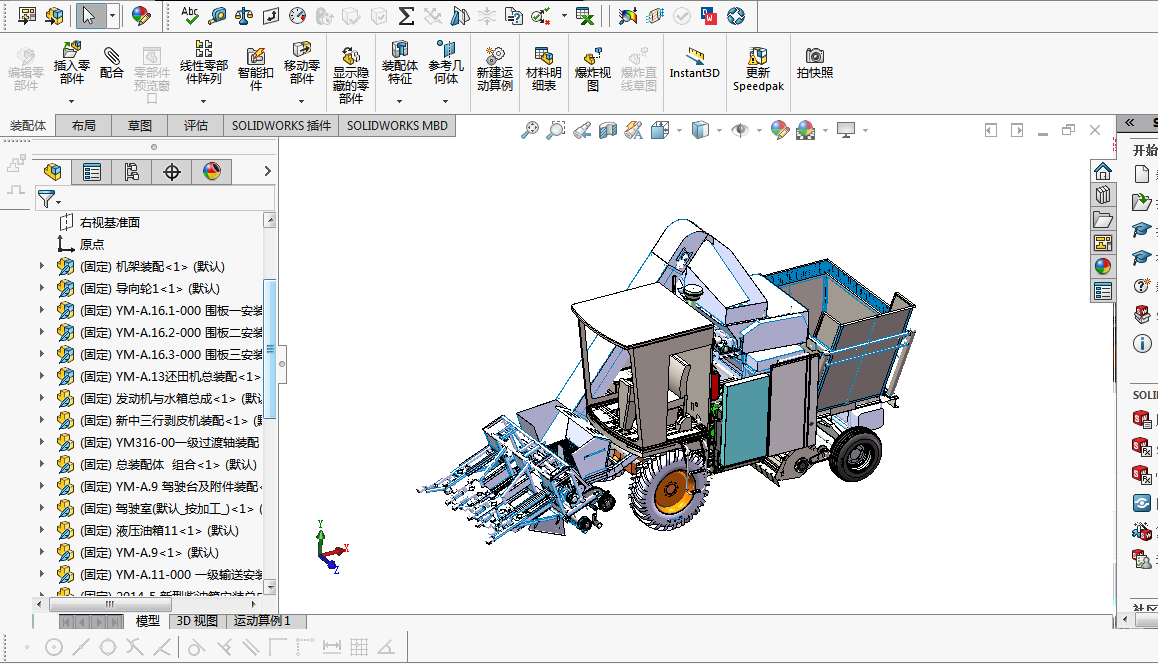
Task: Open Reference Geometry (参考几何体) tool
Action: [445, 49]
